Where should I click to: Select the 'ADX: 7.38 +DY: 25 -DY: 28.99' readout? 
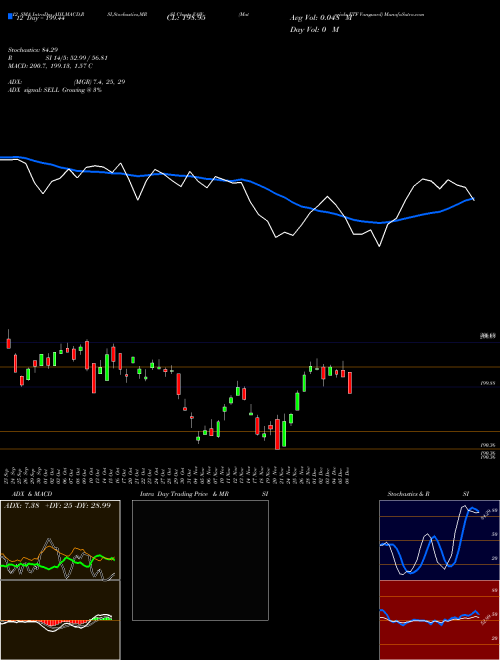click(x=57, y=505)
